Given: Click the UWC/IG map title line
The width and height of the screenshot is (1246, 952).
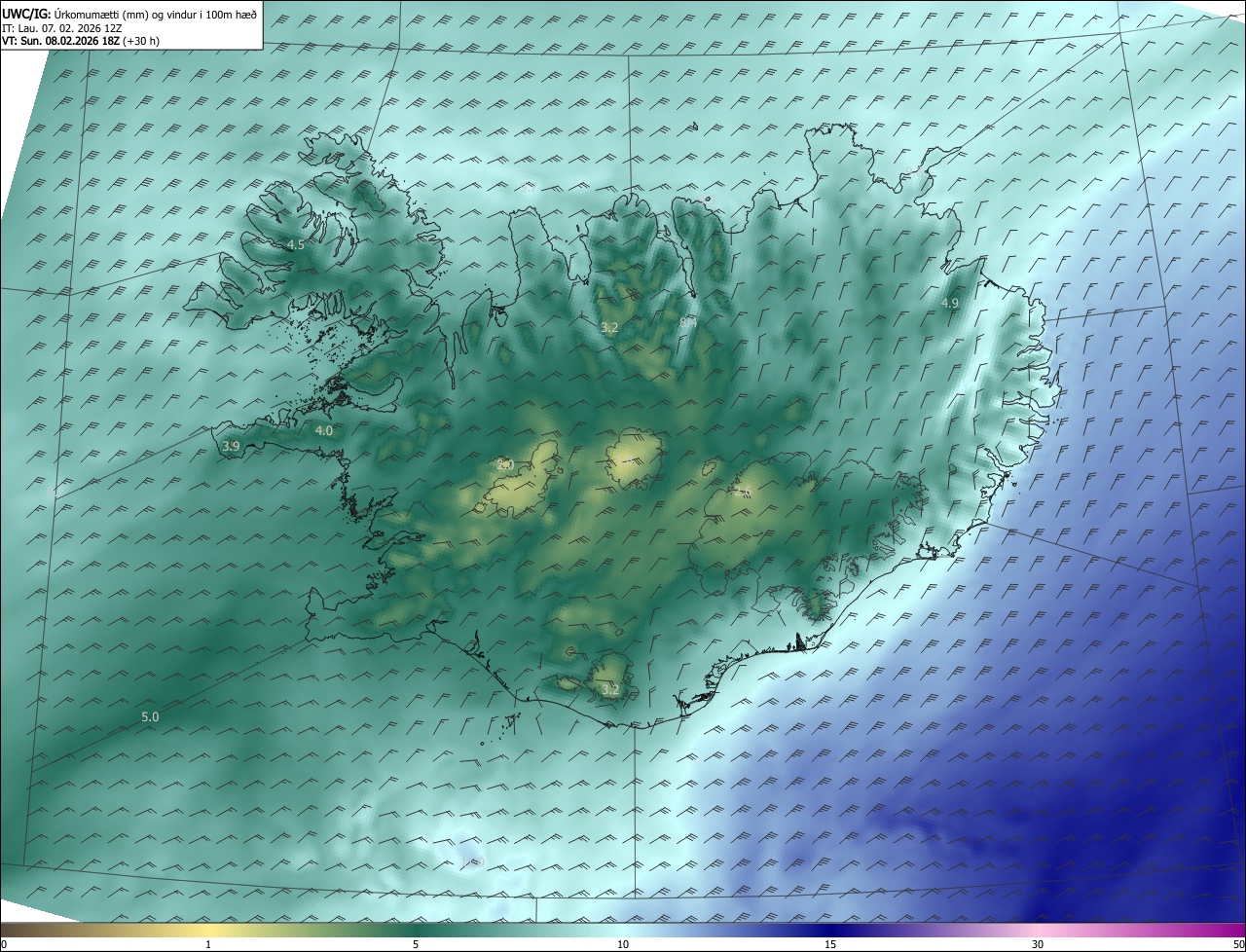Looking at the screenshot, I should pyautogui.click(x=129, y=14).
